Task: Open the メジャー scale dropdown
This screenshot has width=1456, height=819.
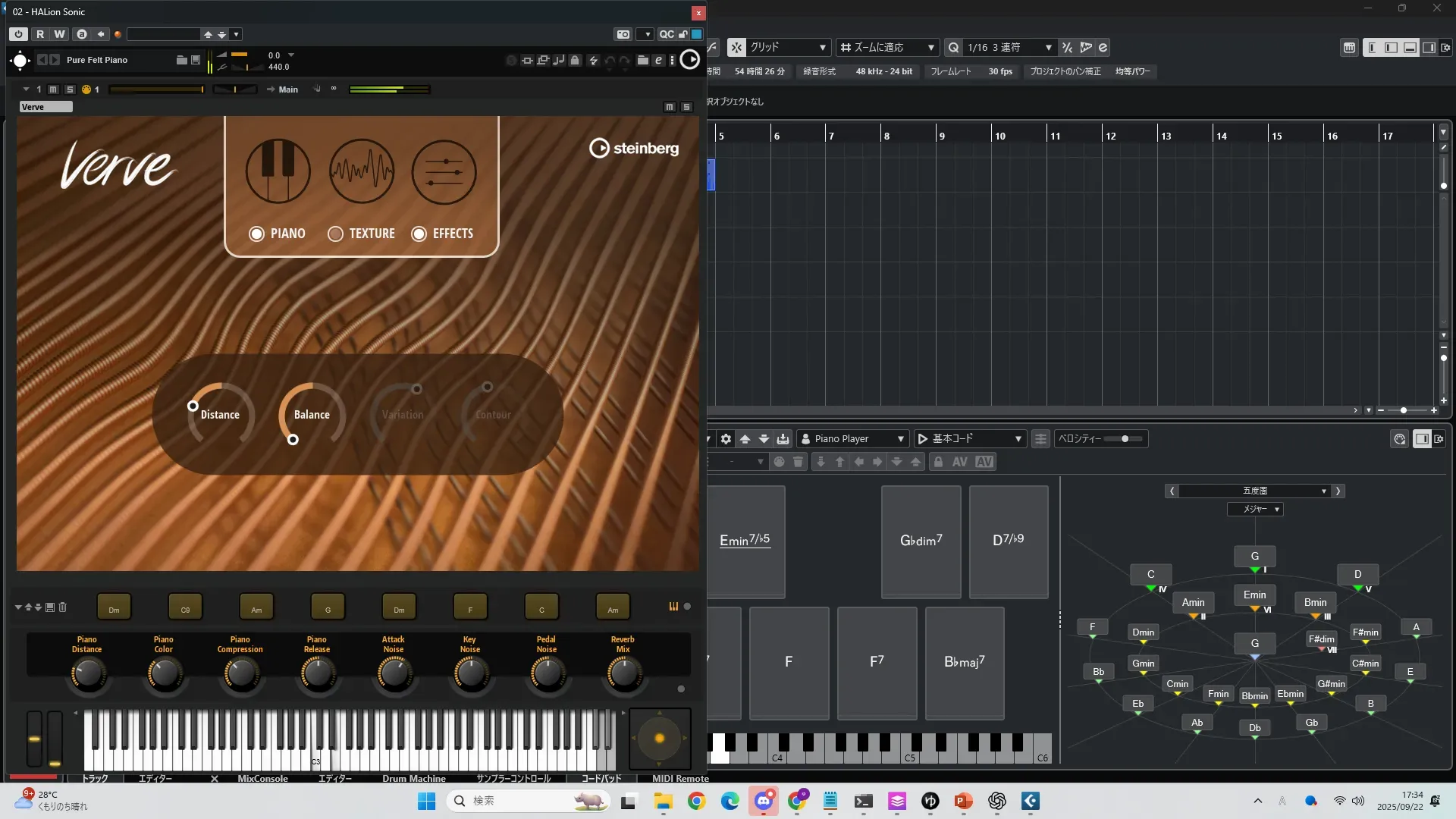Action: (1254, 510)
